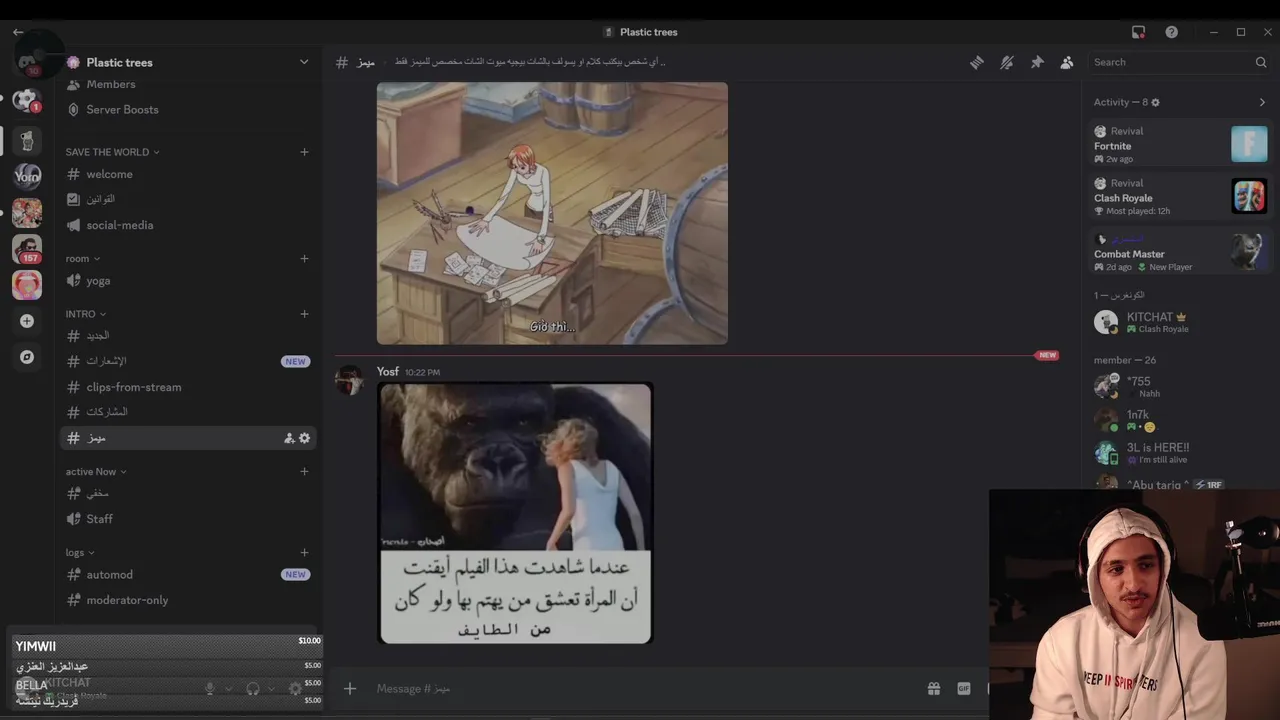The image size is (1280, 720).
Task: Go back with the arrow at top-left
Action: pyautogui.click(x=18, y=32)
